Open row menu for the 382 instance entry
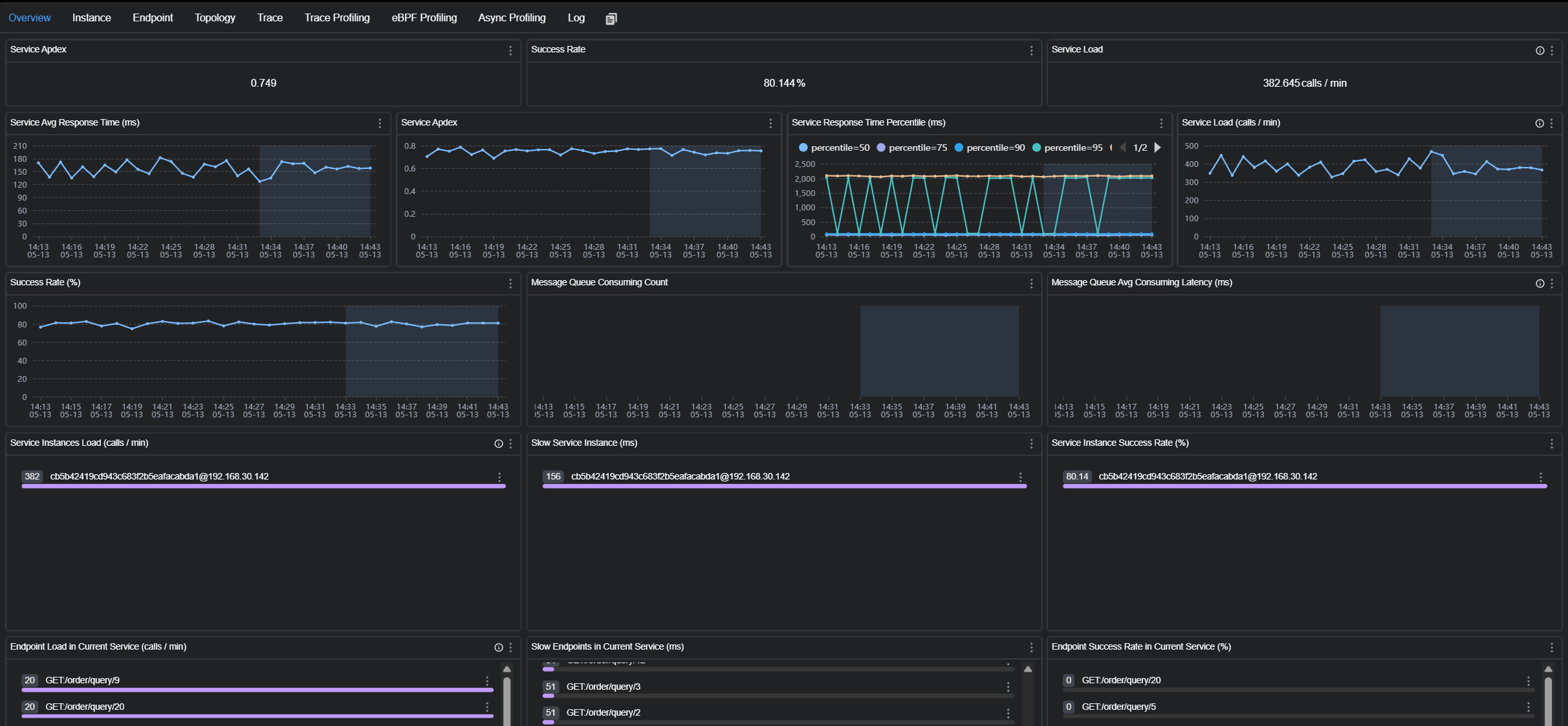This screenshot has height=726, width=1568. [499, 478]
